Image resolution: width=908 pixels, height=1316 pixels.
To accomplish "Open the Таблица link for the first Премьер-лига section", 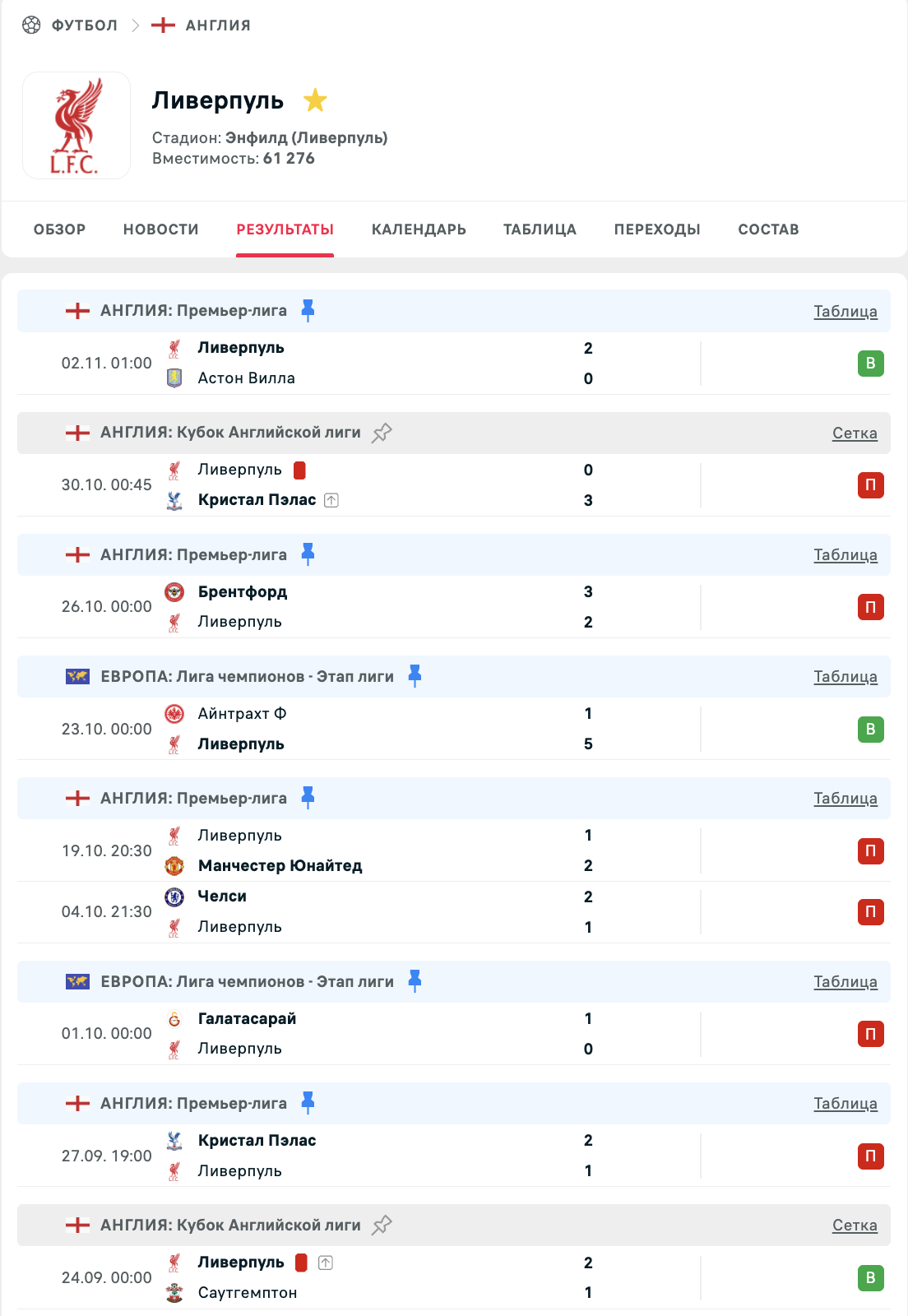I will coord(845,312).
